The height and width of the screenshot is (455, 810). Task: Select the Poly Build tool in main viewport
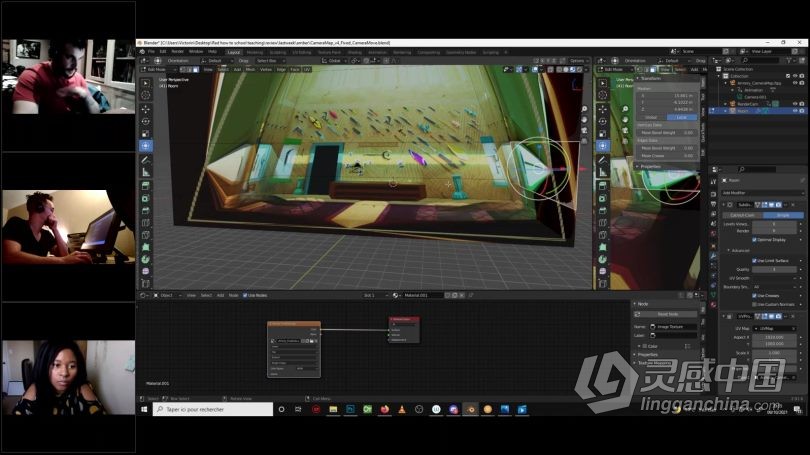point(146,247)
